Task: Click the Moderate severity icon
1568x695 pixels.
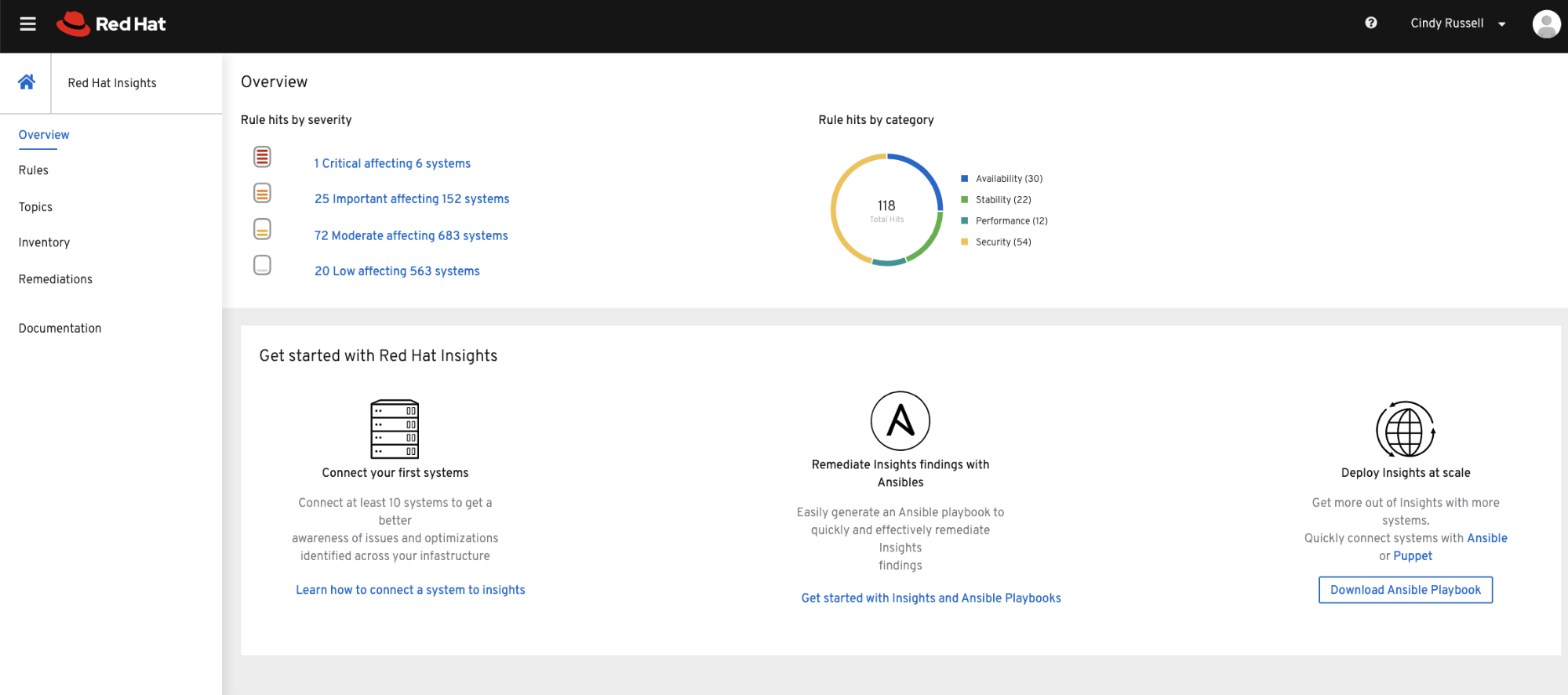Action: (262, 229)
